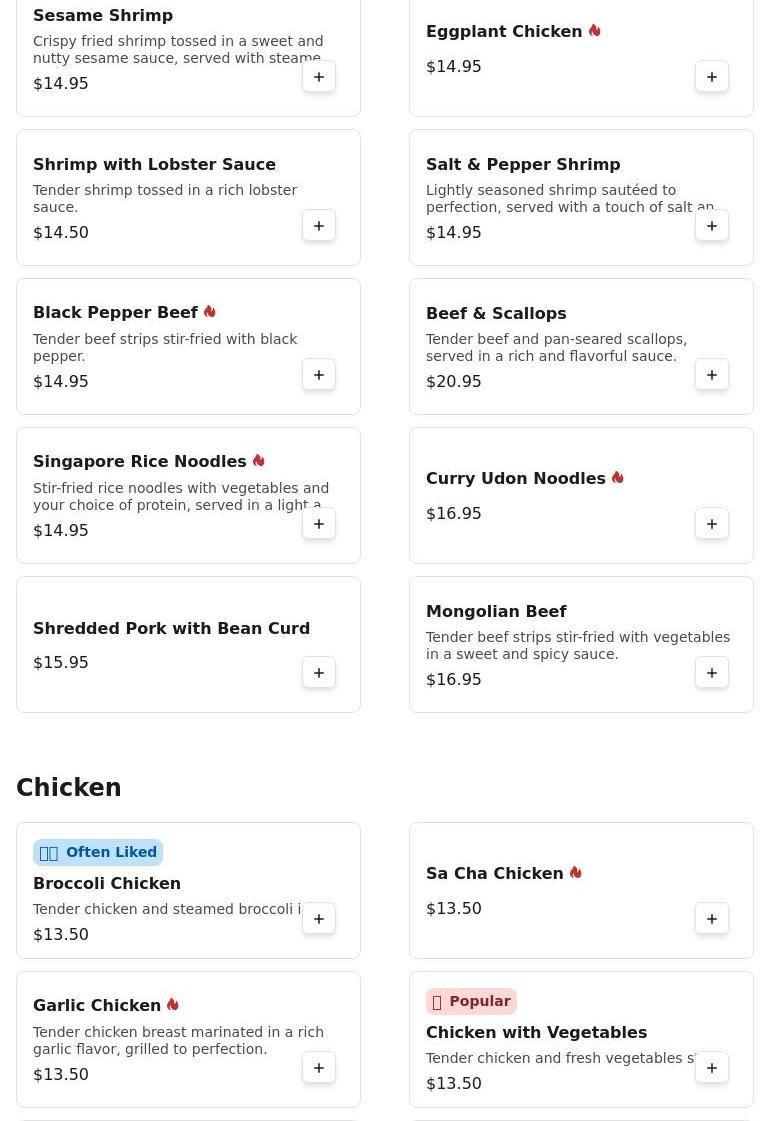Image resolution: width=770 pixels, height=1121 pixels.
Task: Add Eggplant Chicken using plus button
Action: pos(711,76)
